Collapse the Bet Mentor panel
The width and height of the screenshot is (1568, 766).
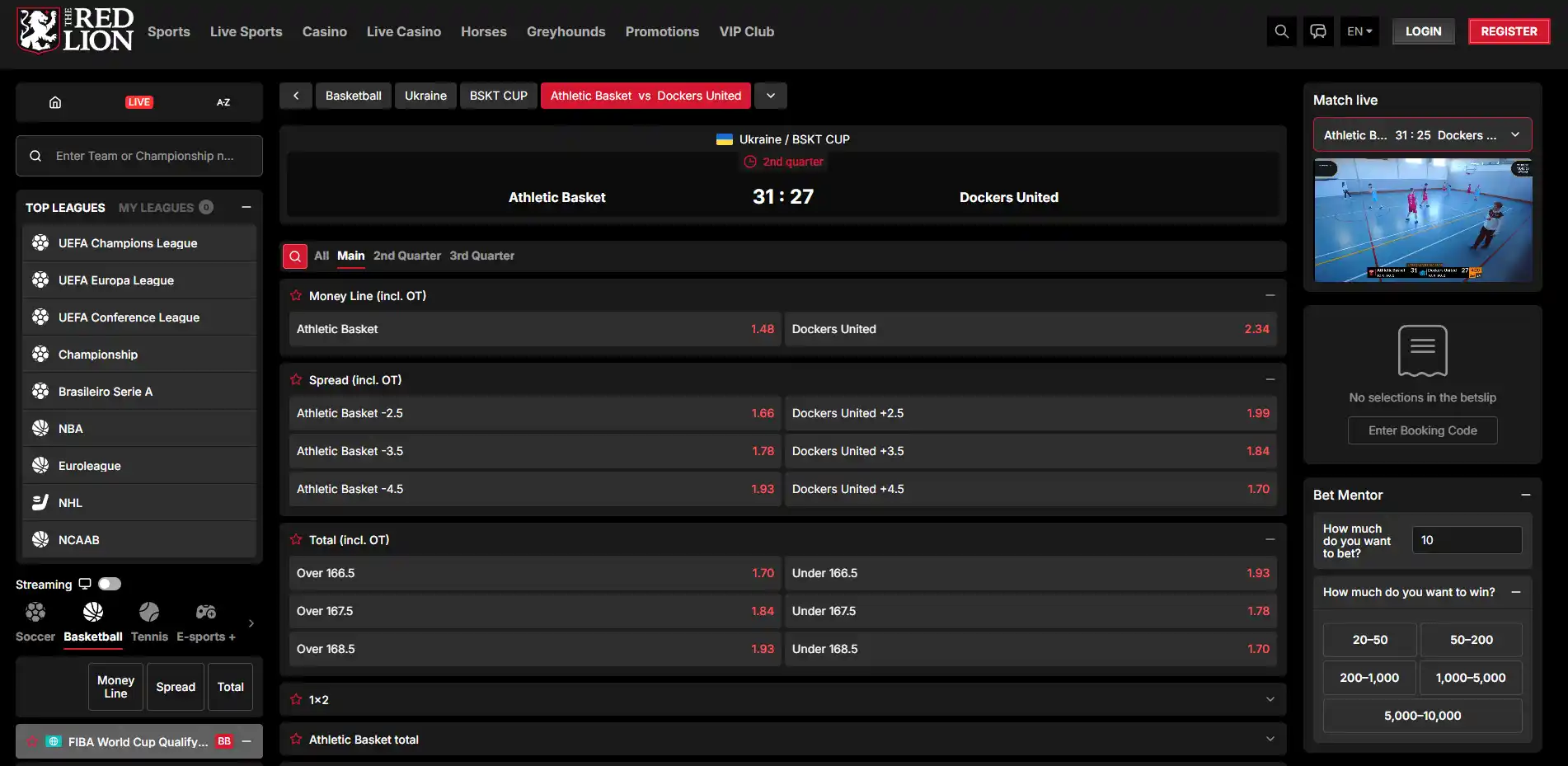click(x=1526, y=495)
